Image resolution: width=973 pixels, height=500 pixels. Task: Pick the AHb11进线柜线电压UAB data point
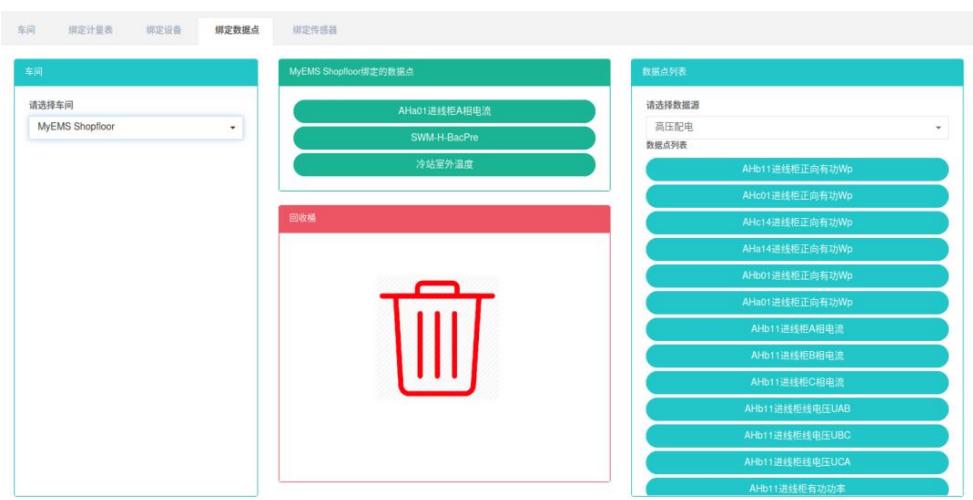(796, 409)
